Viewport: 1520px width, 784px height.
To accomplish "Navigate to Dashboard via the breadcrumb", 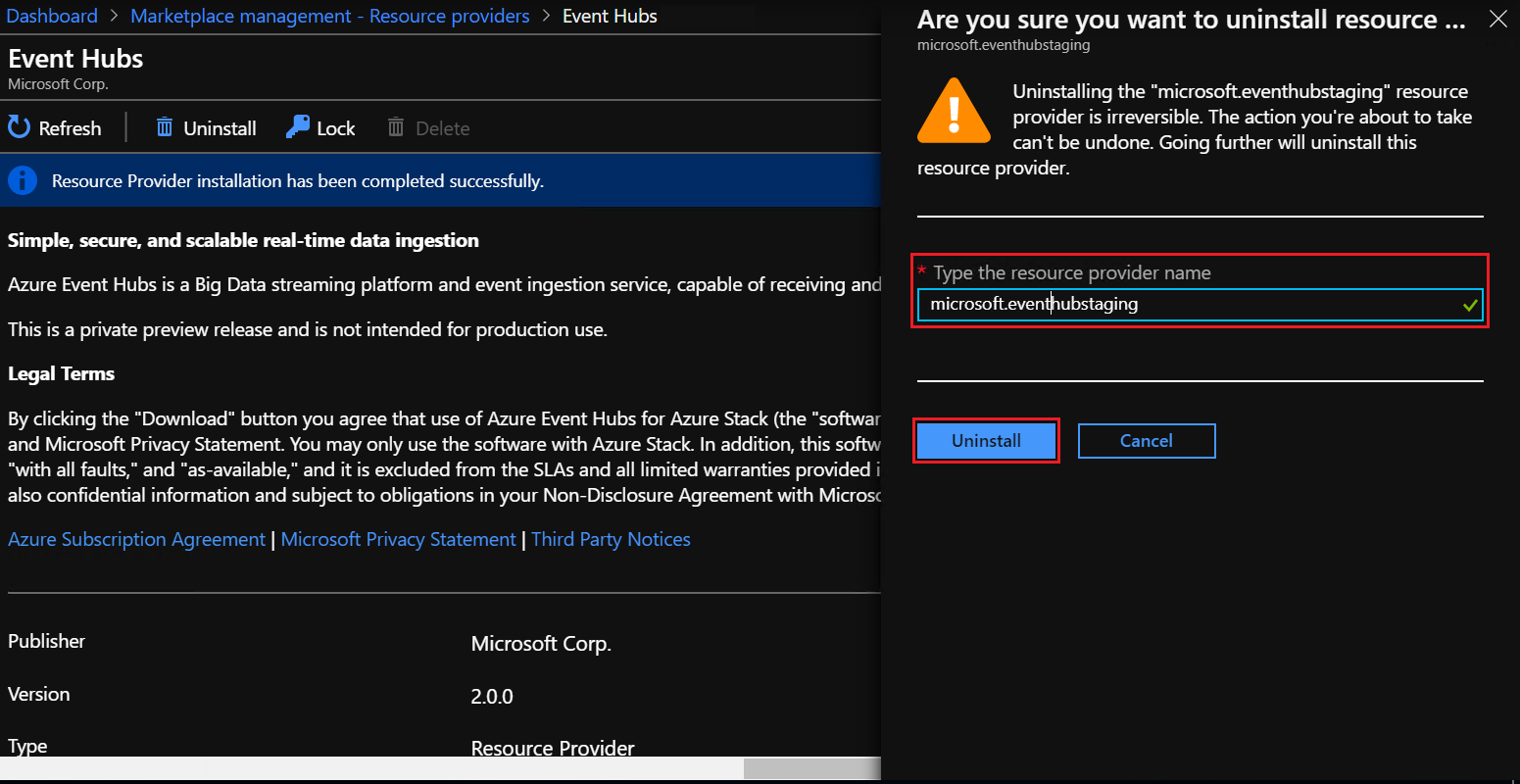I will point(52,16).
